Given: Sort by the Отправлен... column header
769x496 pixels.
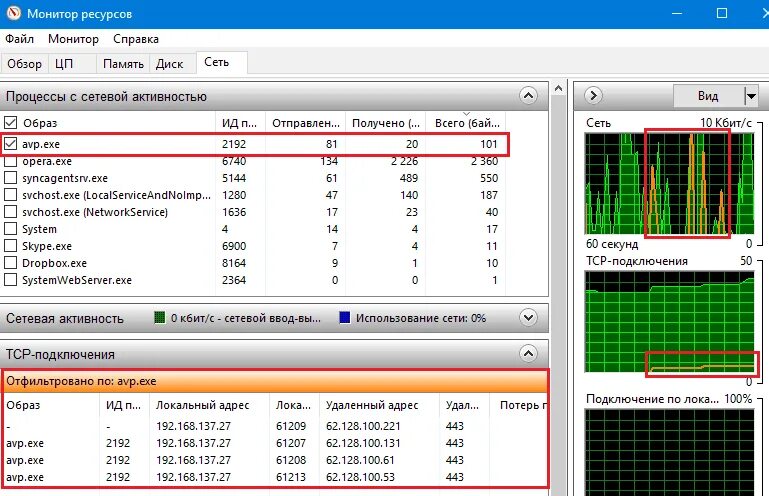Looking at the screenshot, I should coord(306,123).
